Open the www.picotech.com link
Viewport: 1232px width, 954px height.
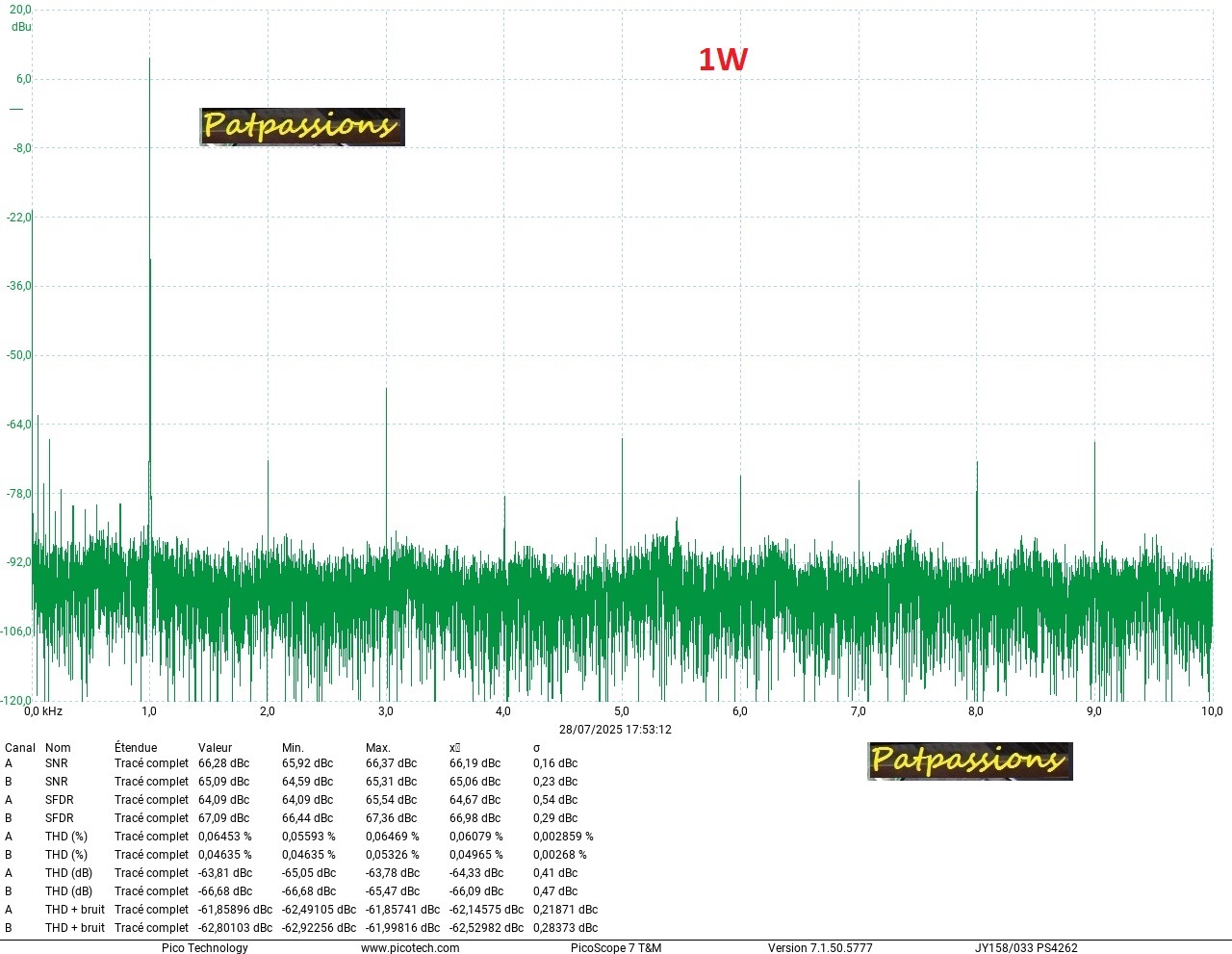[x=410, y=948]
